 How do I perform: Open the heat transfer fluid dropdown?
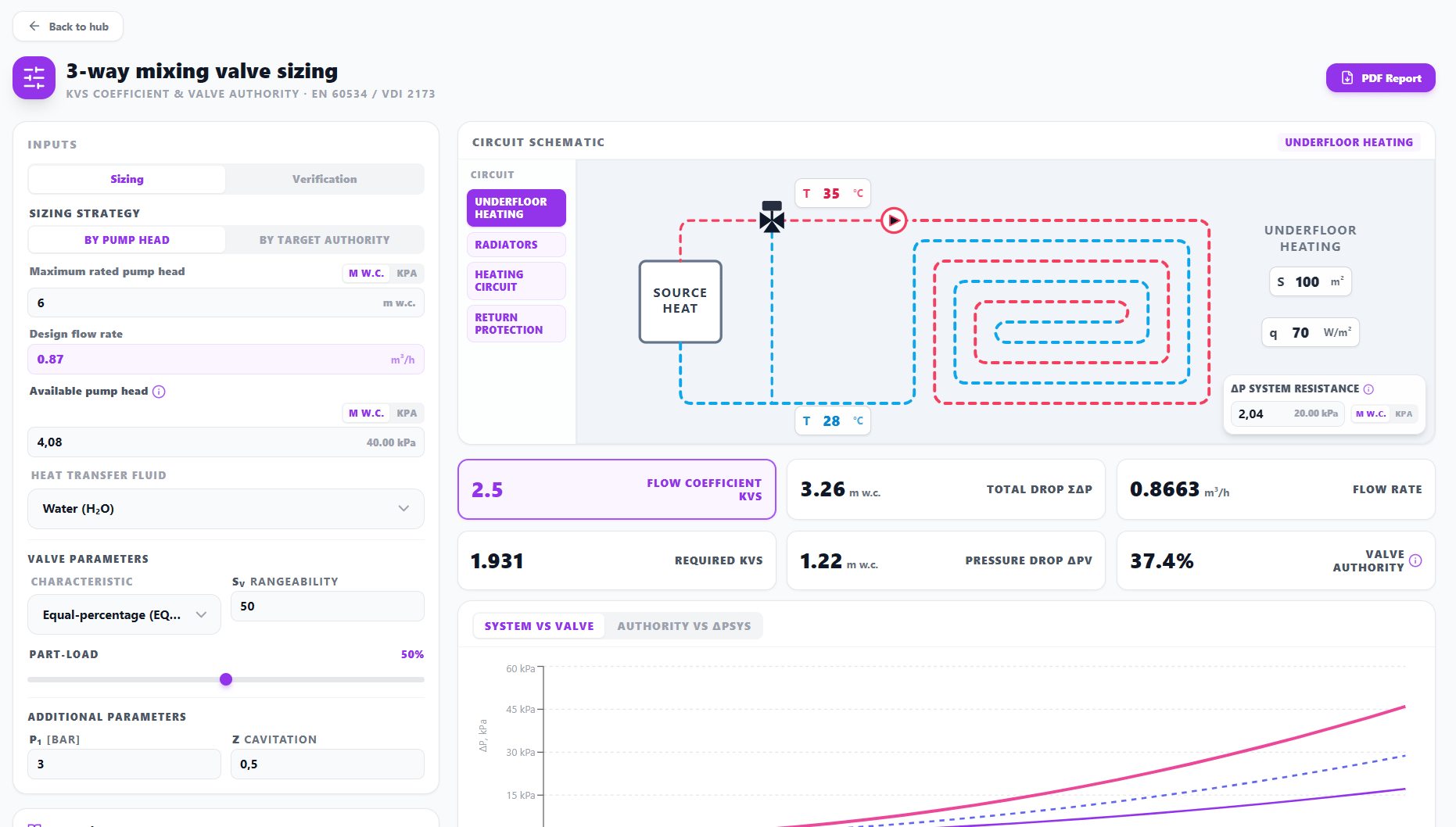click(x=226, y=509)
